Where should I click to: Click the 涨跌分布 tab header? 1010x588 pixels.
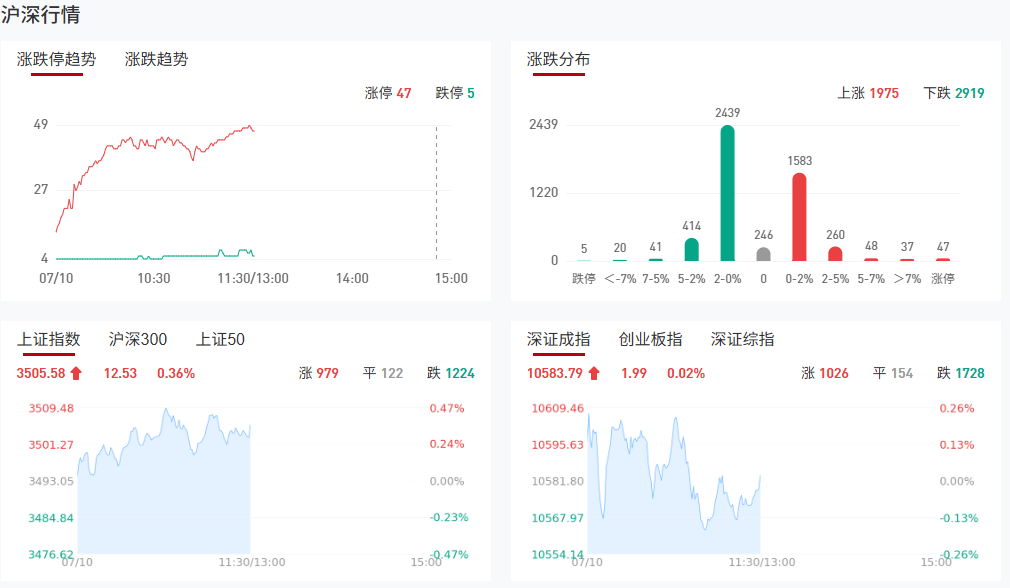559,59
